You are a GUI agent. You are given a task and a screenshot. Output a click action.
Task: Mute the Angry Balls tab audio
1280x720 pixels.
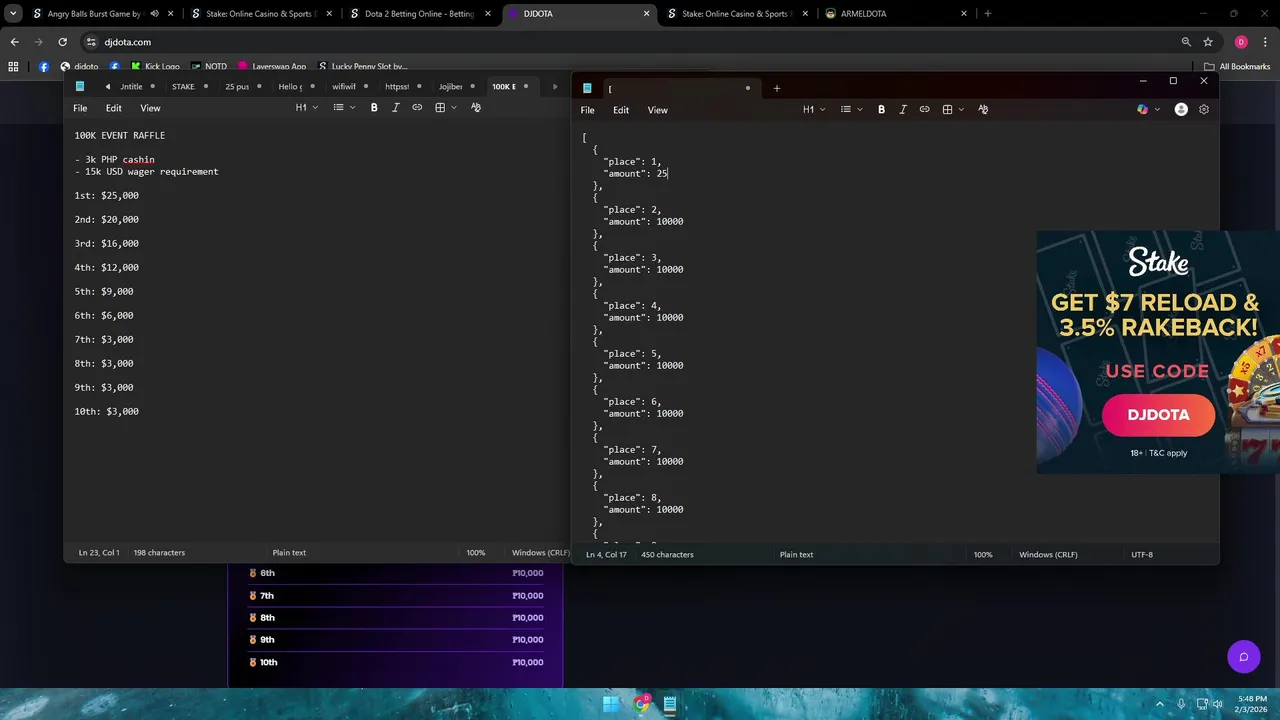(154, 14)
